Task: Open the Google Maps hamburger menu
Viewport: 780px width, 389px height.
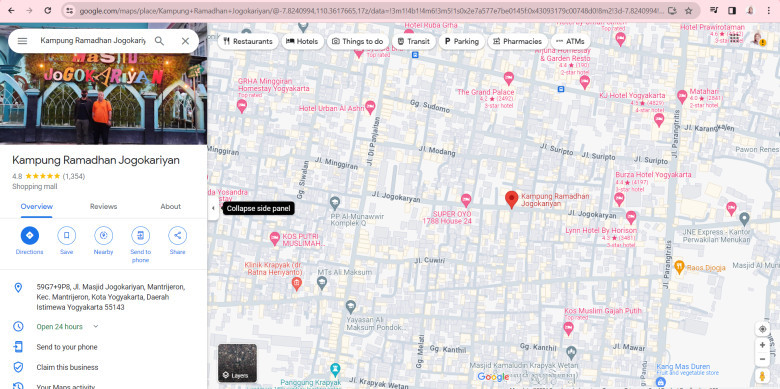Action: pyautogui.click(x=22, y=41)
